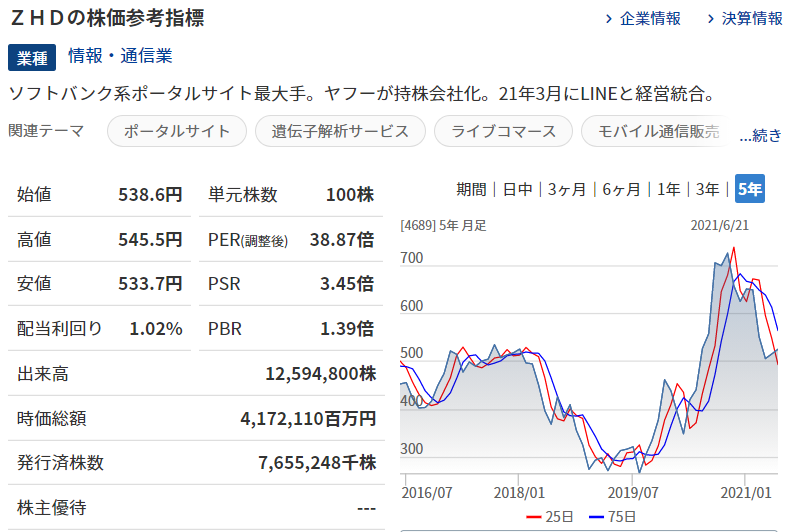This screenshot has width=790, height=532.
Task: Switch chart period to 6ヶ月
Action: pos(621,189)
